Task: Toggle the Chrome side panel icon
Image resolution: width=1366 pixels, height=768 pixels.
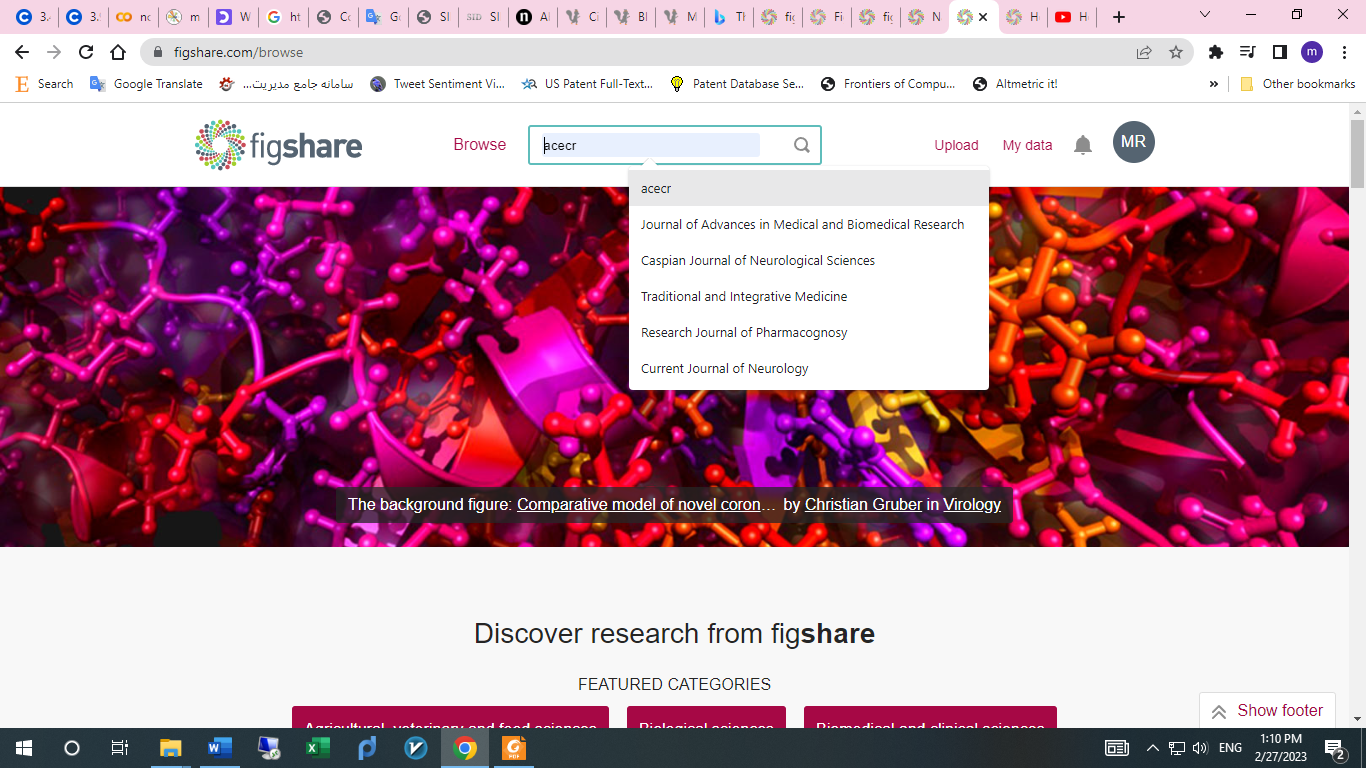Action: (x=1279, y=52)
